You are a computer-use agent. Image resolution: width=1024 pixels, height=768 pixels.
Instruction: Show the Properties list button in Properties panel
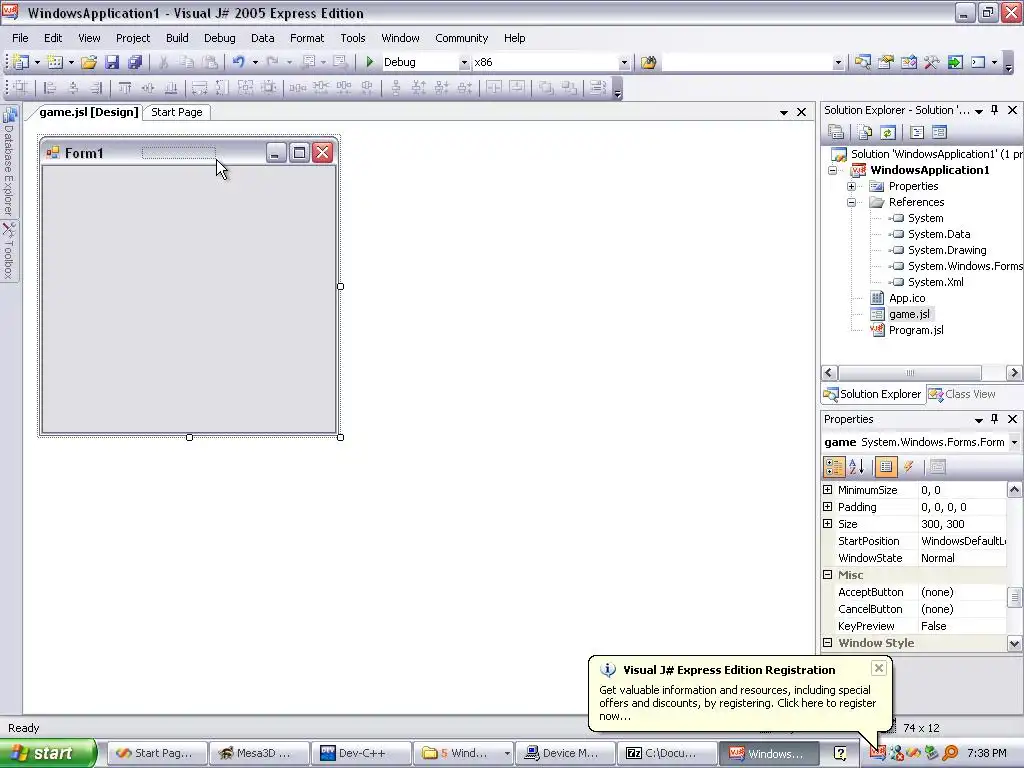[x=886, y=466]
